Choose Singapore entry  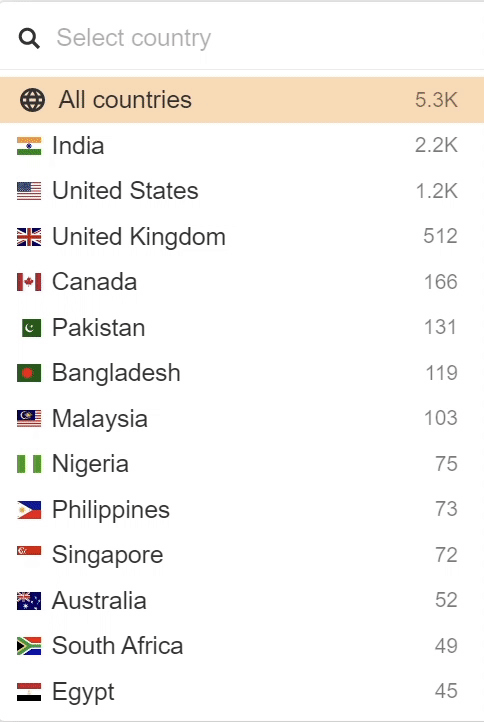click(242, 555)
